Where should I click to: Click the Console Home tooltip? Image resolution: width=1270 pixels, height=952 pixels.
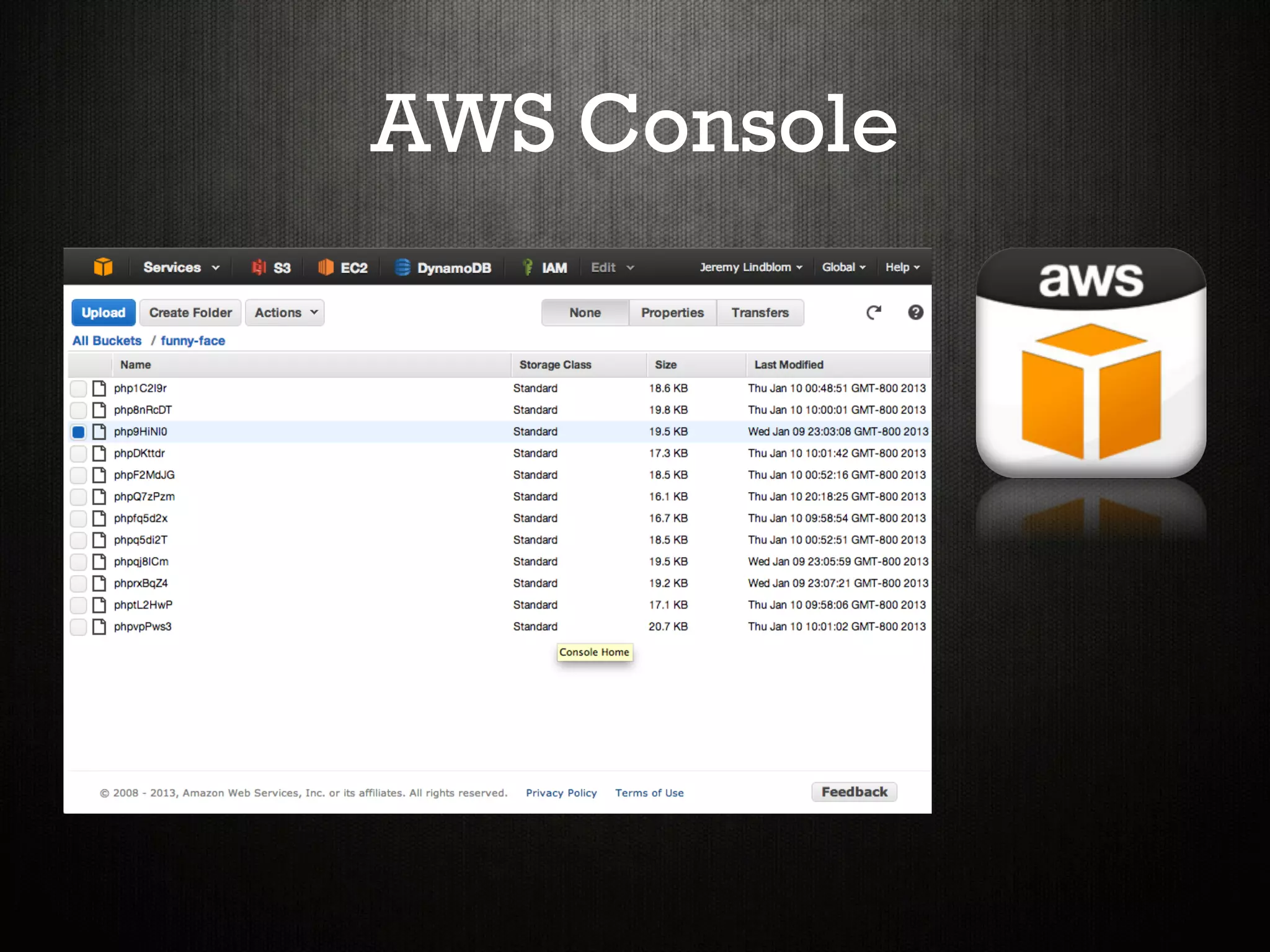point(595,652)
